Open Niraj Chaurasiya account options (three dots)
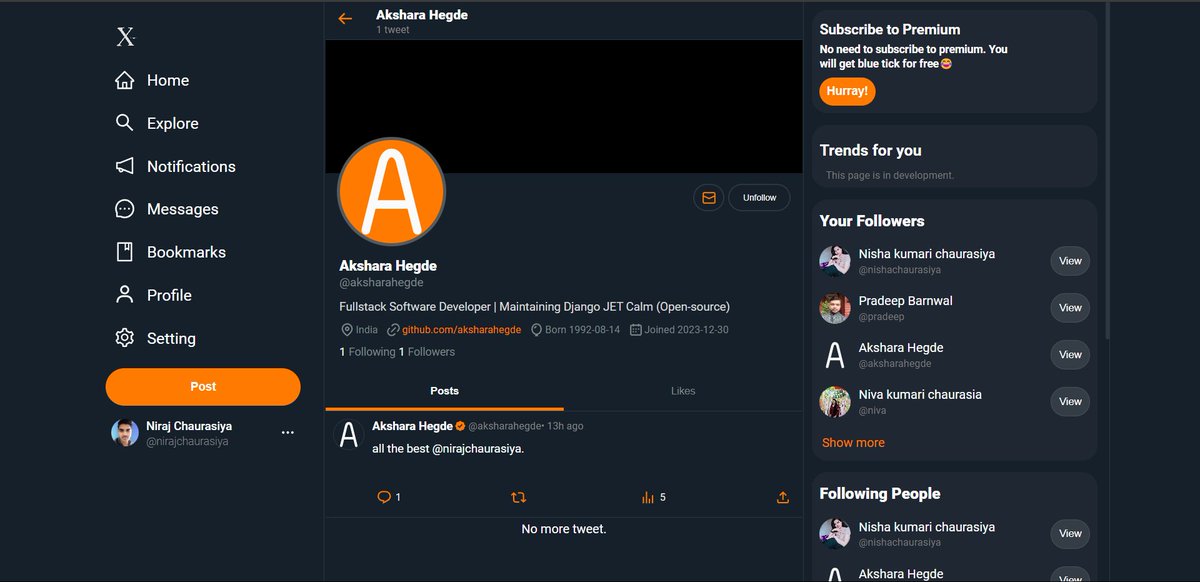 click(x=288, y=433)
